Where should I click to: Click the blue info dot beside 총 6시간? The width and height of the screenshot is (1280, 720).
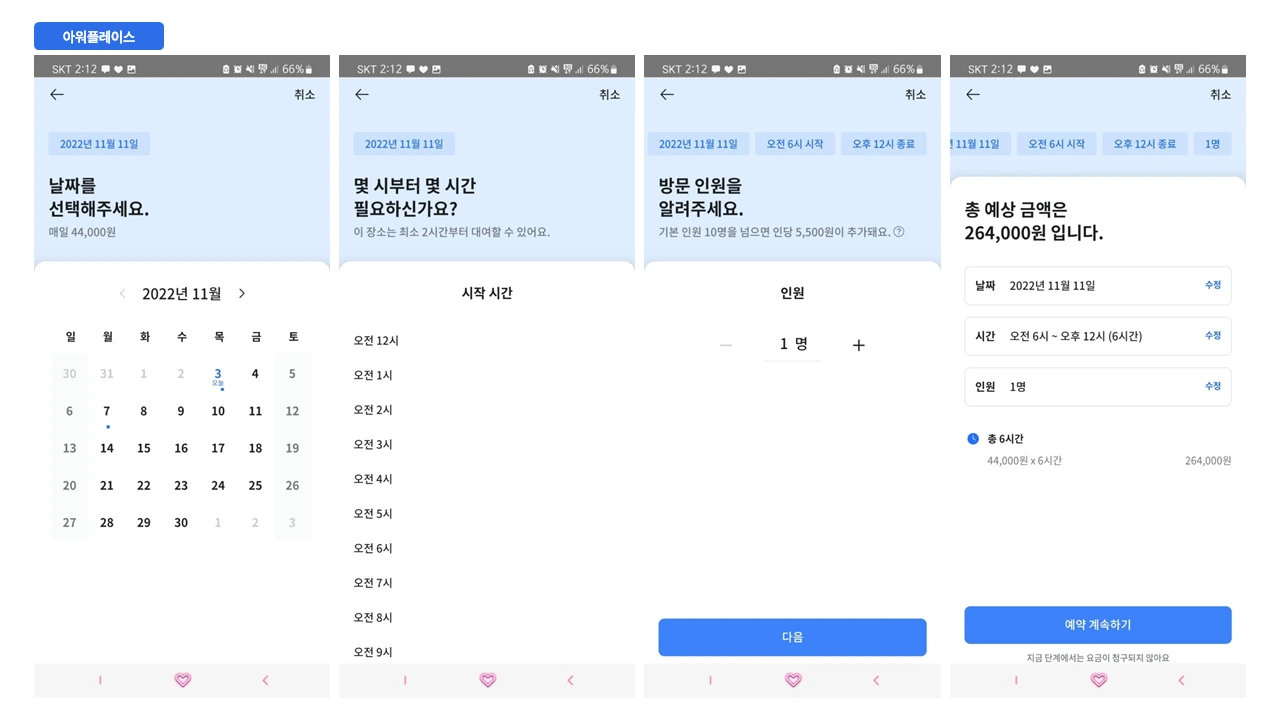tap(972, 438)
